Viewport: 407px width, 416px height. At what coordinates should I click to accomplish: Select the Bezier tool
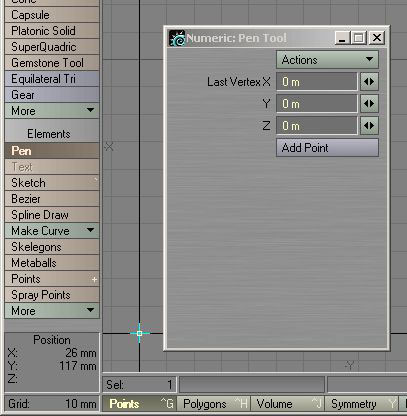(52, 199)
